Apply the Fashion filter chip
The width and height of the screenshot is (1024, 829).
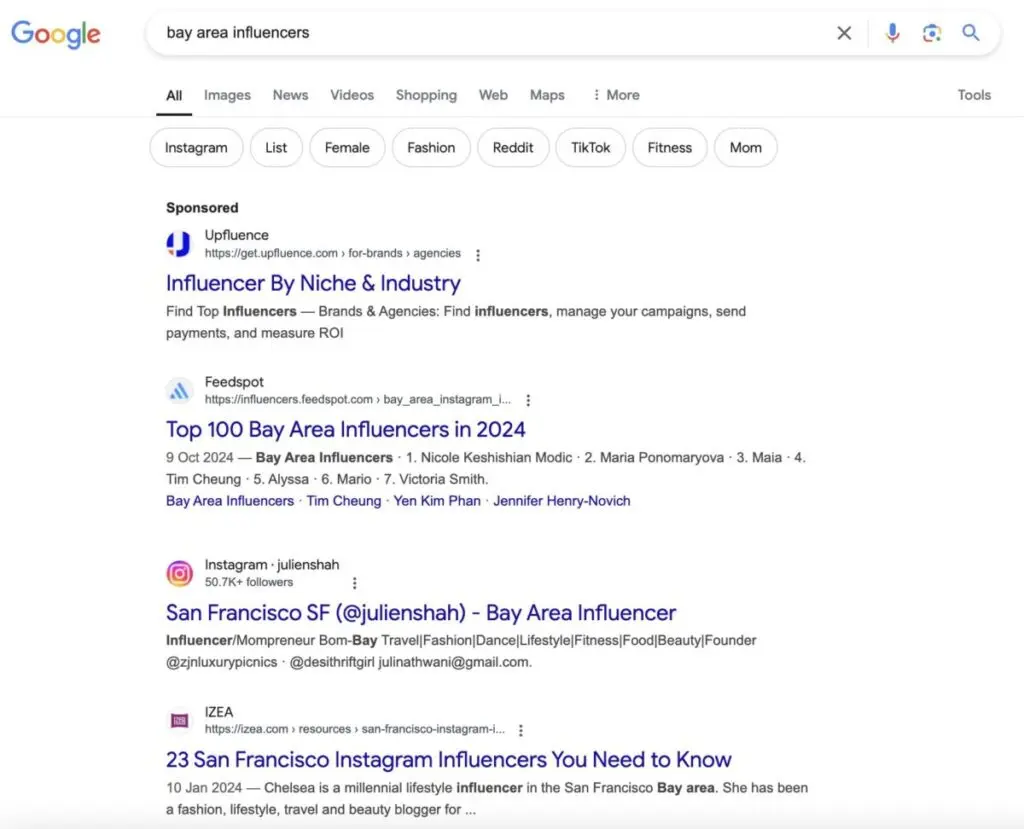[x=431, y=148]
